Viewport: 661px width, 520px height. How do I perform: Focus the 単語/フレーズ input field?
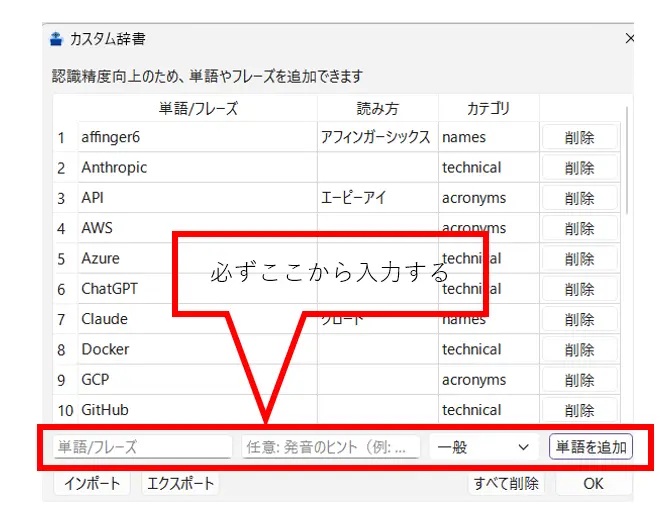(142, 447)
